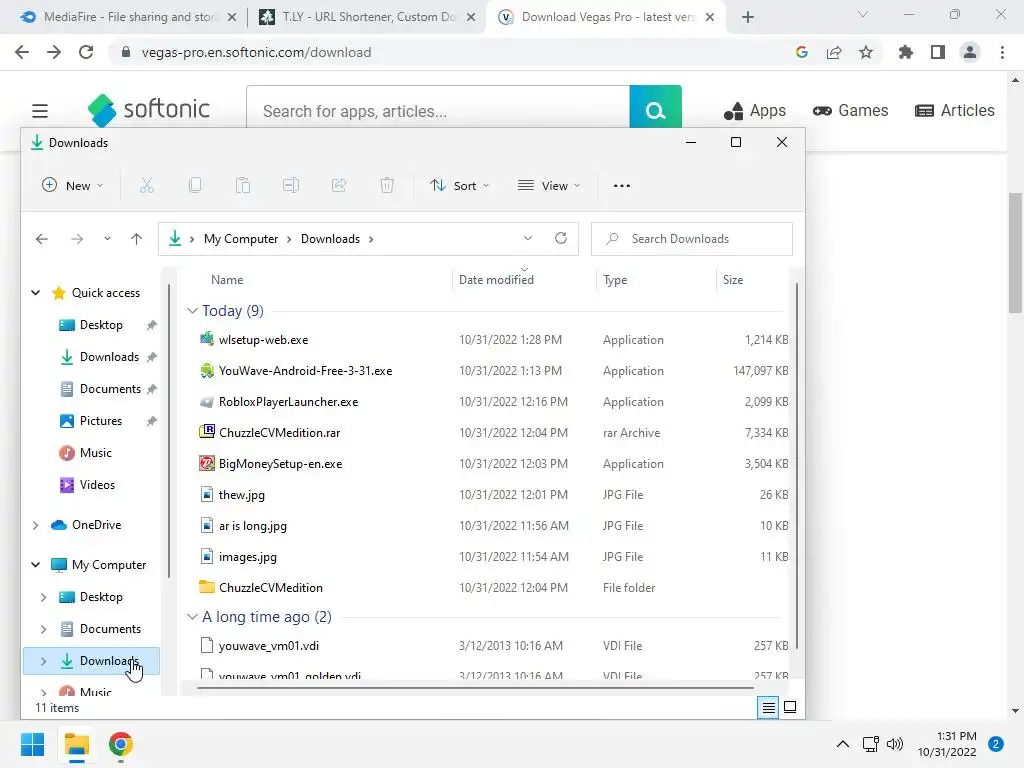Click Articles in Softonic navigation
Viewport: 1024px width, 768px height.
pos(955,110)
